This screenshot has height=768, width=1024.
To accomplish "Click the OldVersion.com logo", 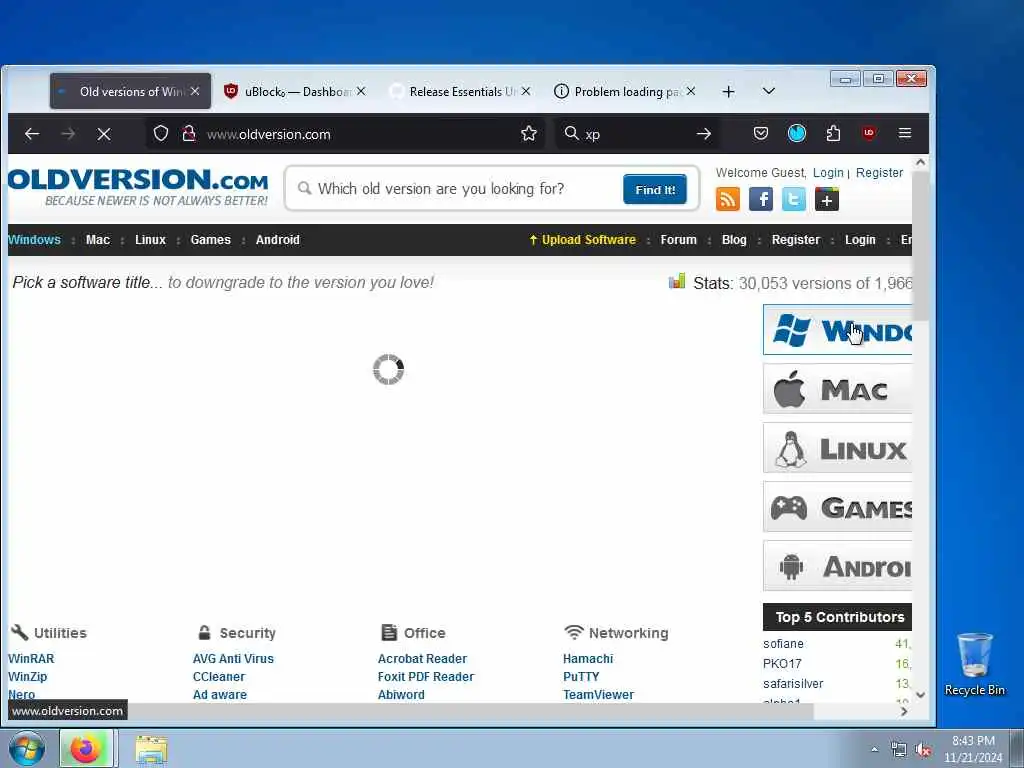I will point(138,187).
